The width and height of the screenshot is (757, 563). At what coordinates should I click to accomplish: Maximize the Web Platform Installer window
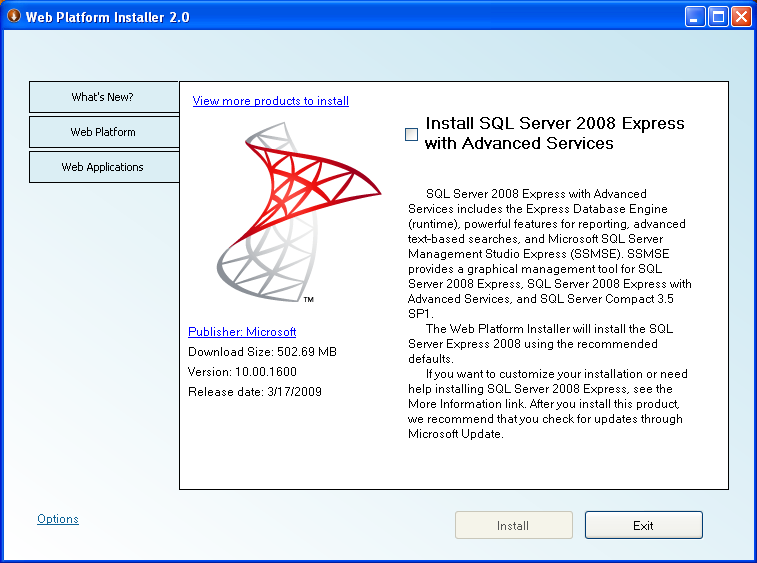(718, 16)
